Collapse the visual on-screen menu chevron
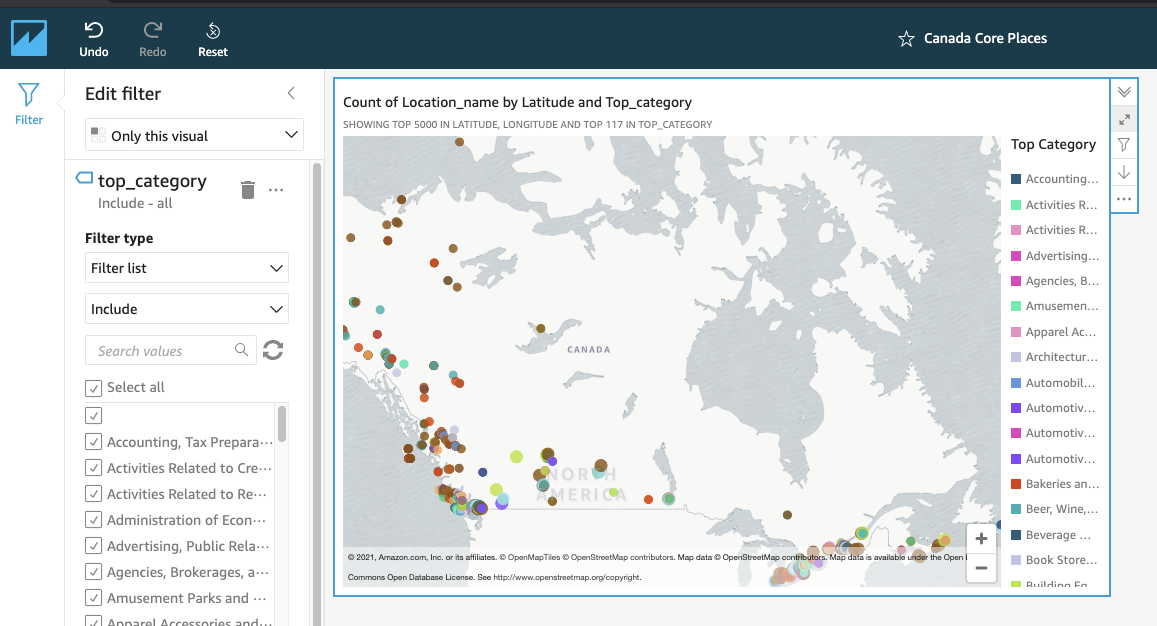 click(1124, 92)
